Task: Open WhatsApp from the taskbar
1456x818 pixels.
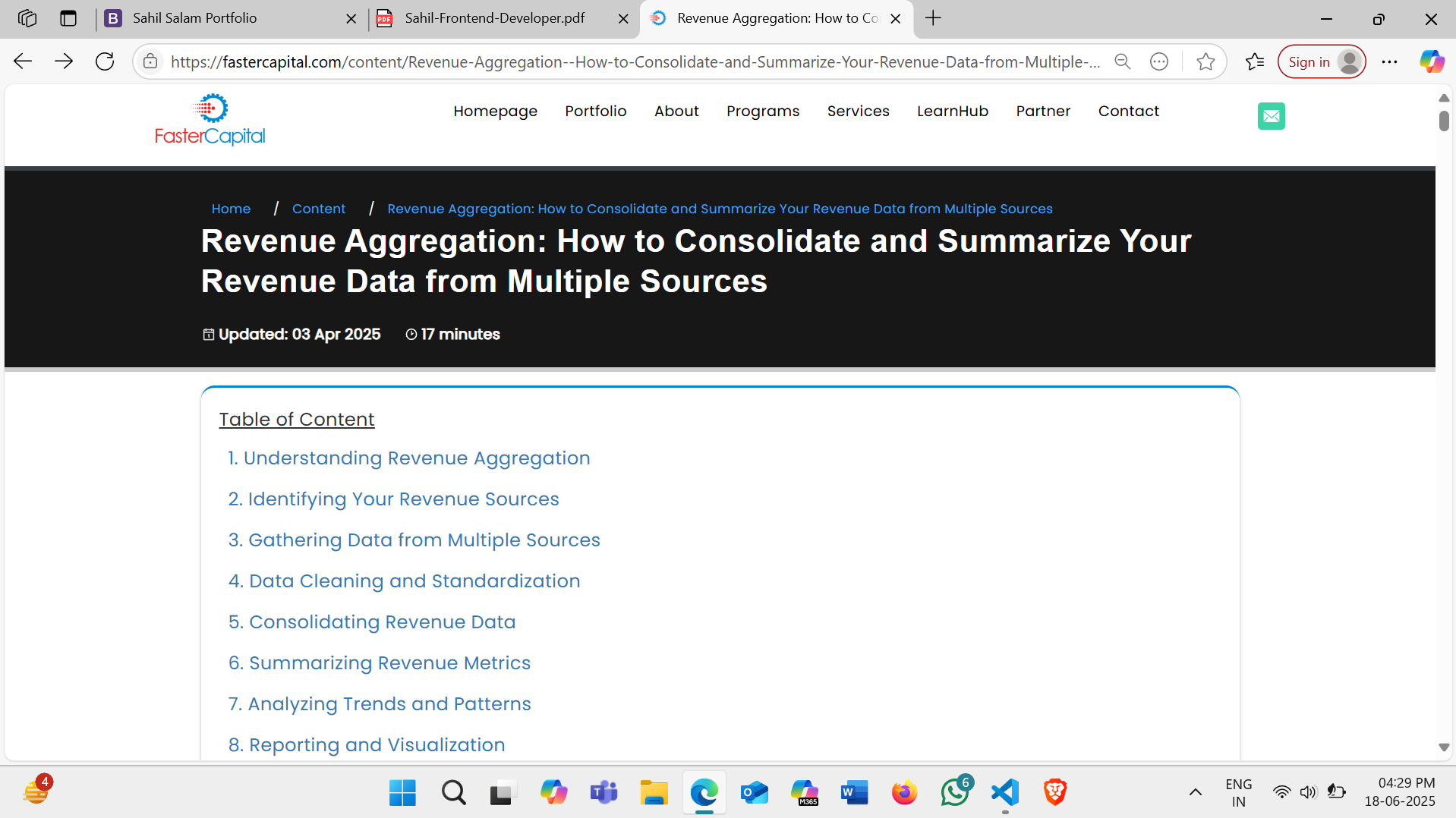Action: tap(954, 793)
